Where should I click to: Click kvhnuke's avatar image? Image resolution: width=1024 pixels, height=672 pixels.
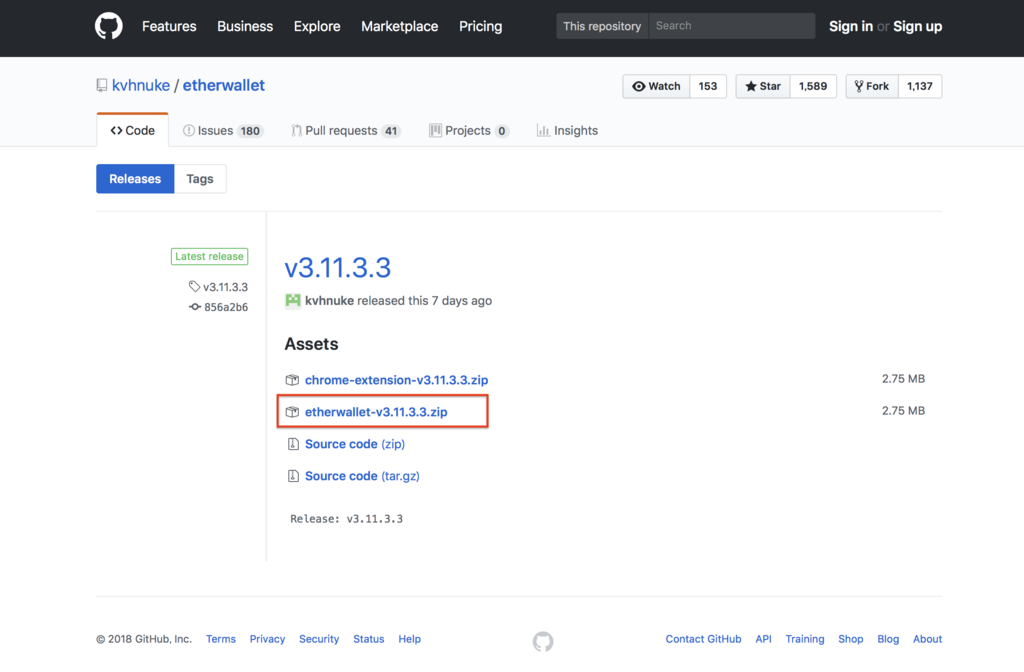pos(293,300)
